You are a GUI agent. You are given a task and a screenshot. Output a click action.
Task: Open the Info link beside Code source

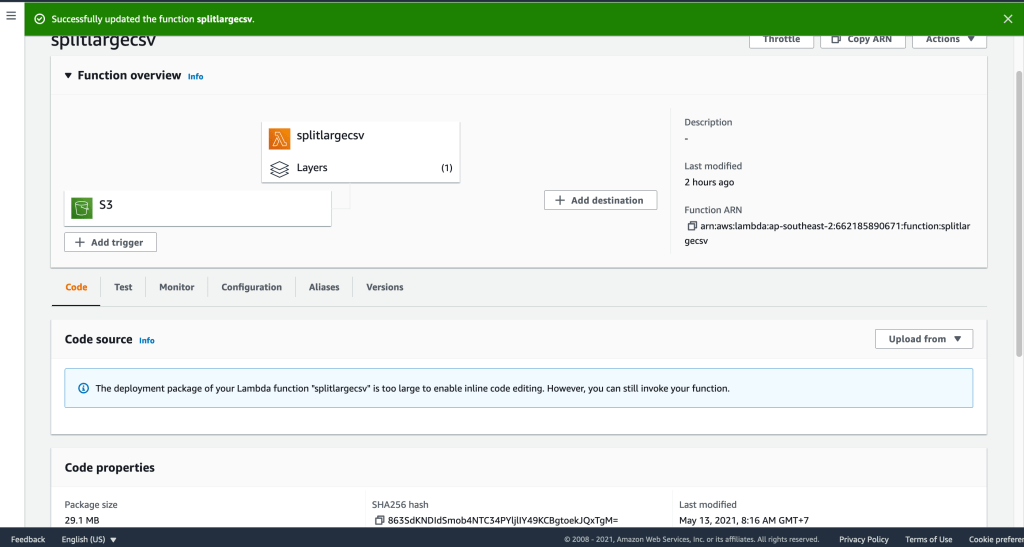point(147,340)
